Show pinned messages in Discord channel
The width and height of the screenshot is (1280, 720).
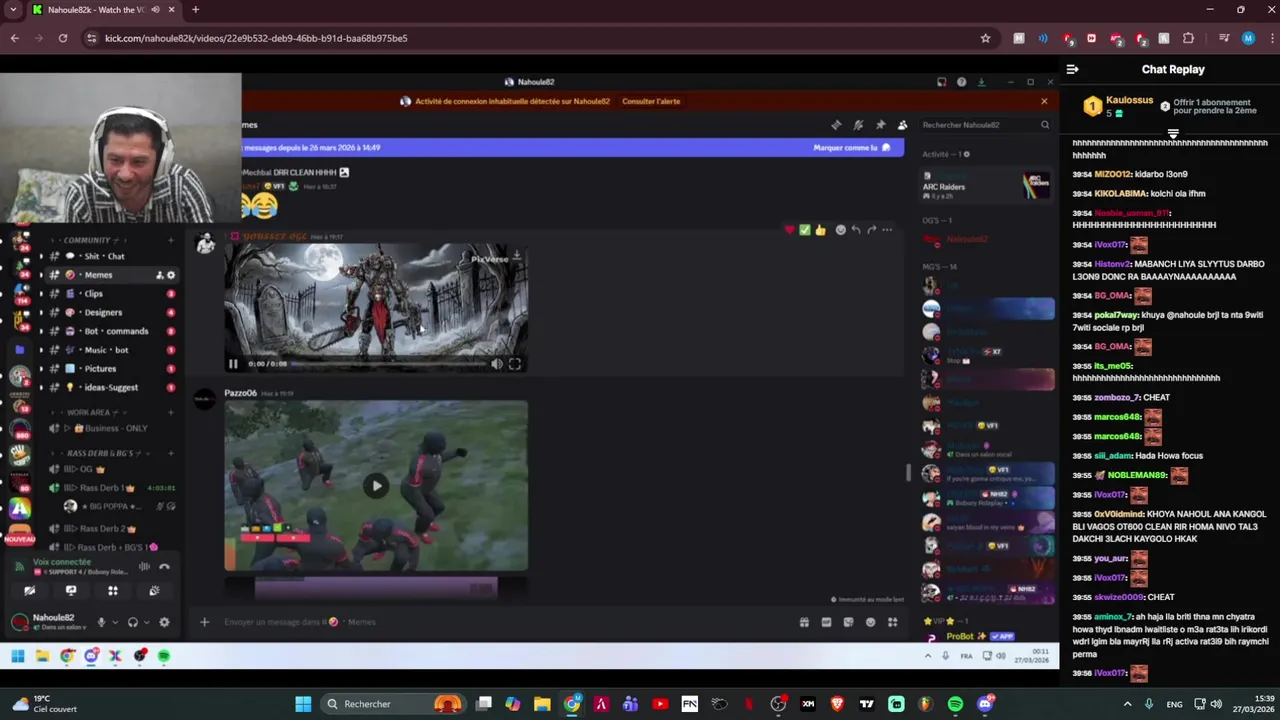[x=880, y=125]
